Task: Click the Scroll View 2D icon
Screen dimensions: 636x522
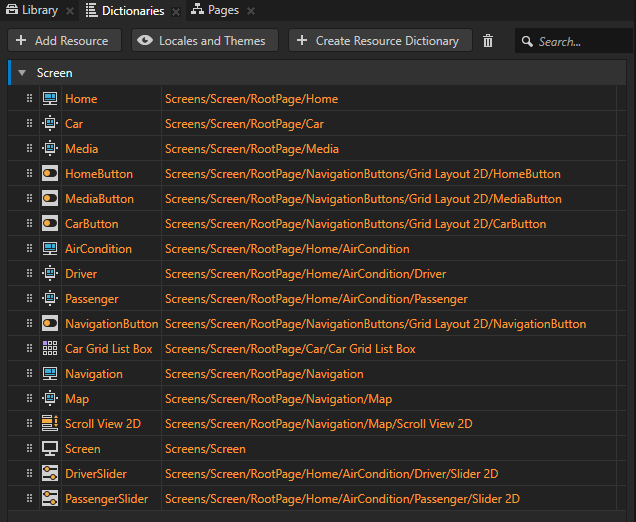Action: (50, 424)
